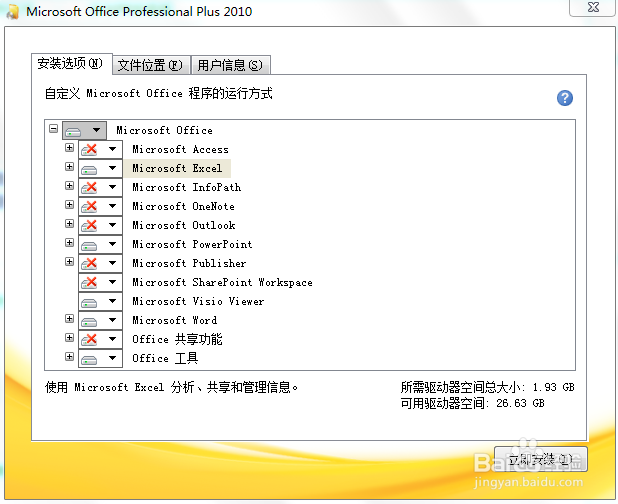Expand the Microsoft PowerPoint tree node
Viewport: 618px width, 504px height.
click(69, 243)
